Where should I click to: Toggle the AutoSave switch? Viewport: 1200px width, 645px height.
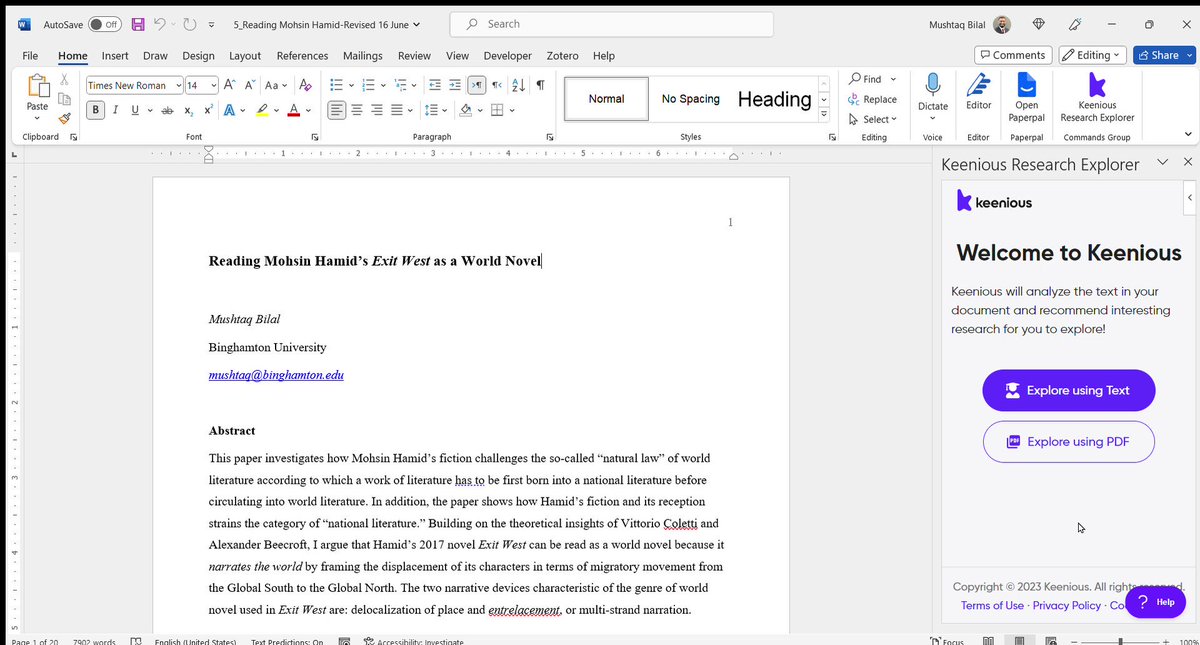[104, 24]
